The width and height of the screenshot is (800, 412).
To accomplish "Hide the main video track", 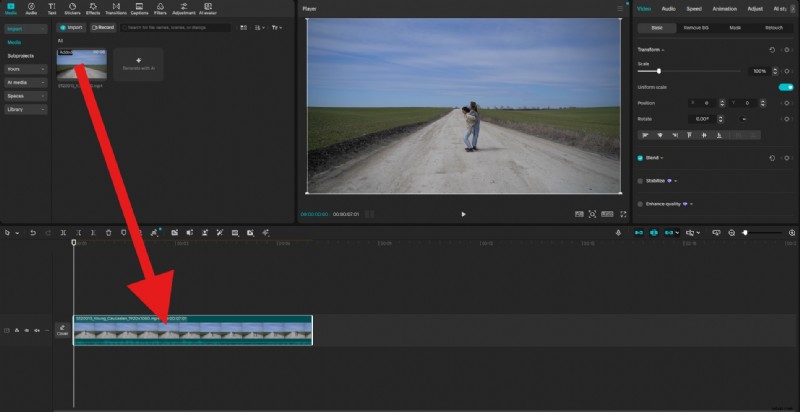I will click(27, 330).
